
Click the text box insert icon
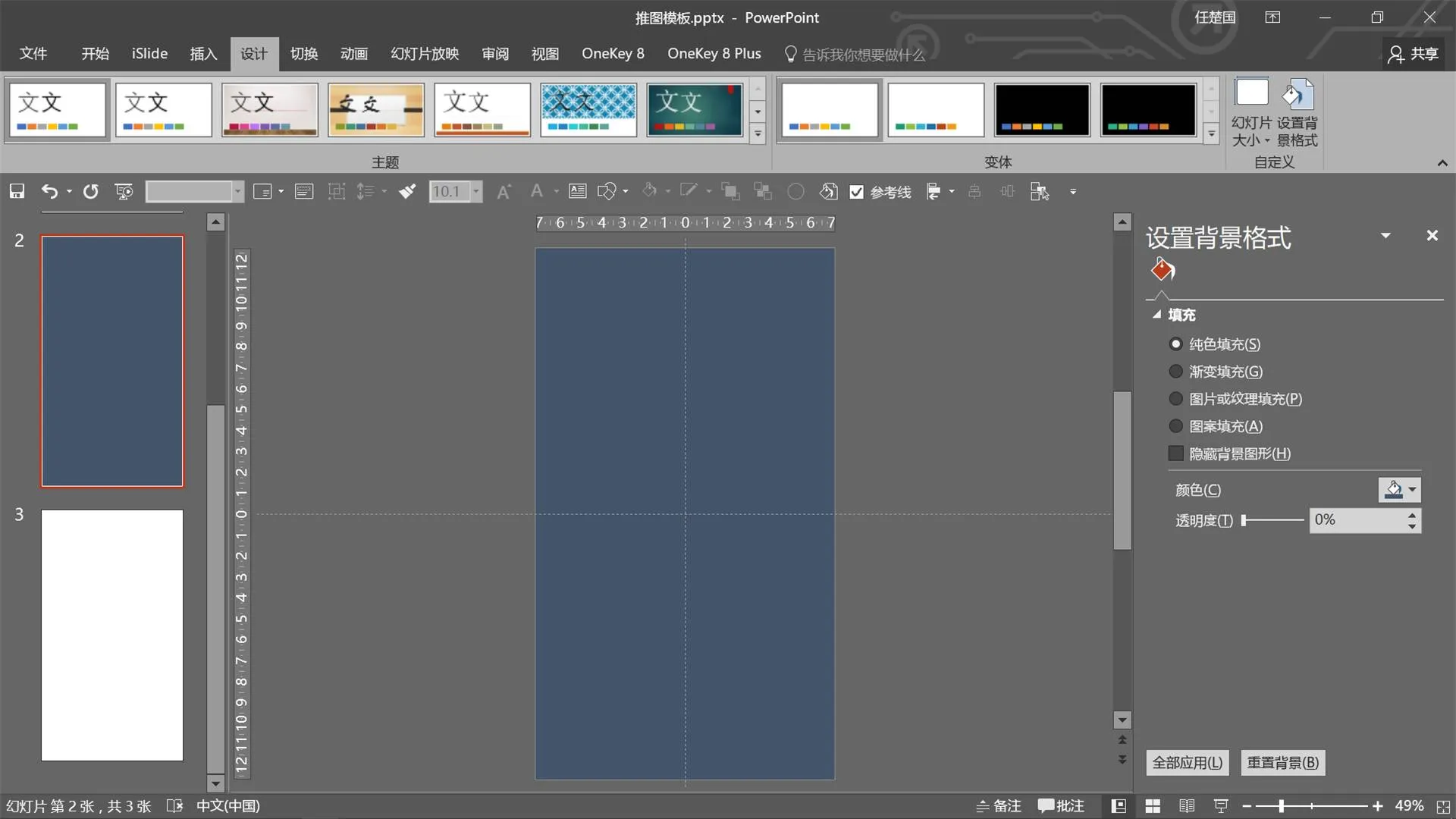tap(577, 192)
